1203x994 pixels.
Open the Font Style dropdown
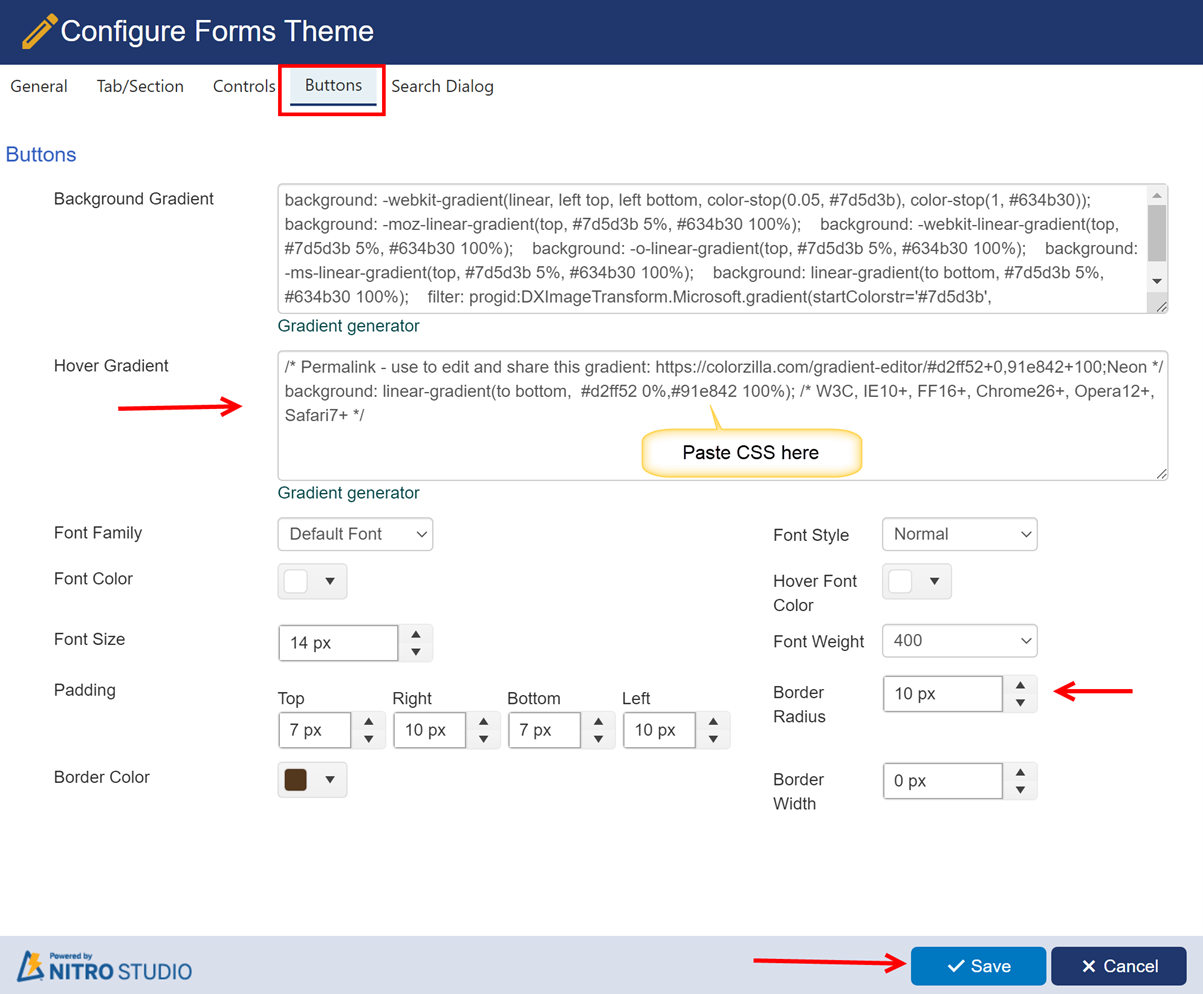point(958,534)
